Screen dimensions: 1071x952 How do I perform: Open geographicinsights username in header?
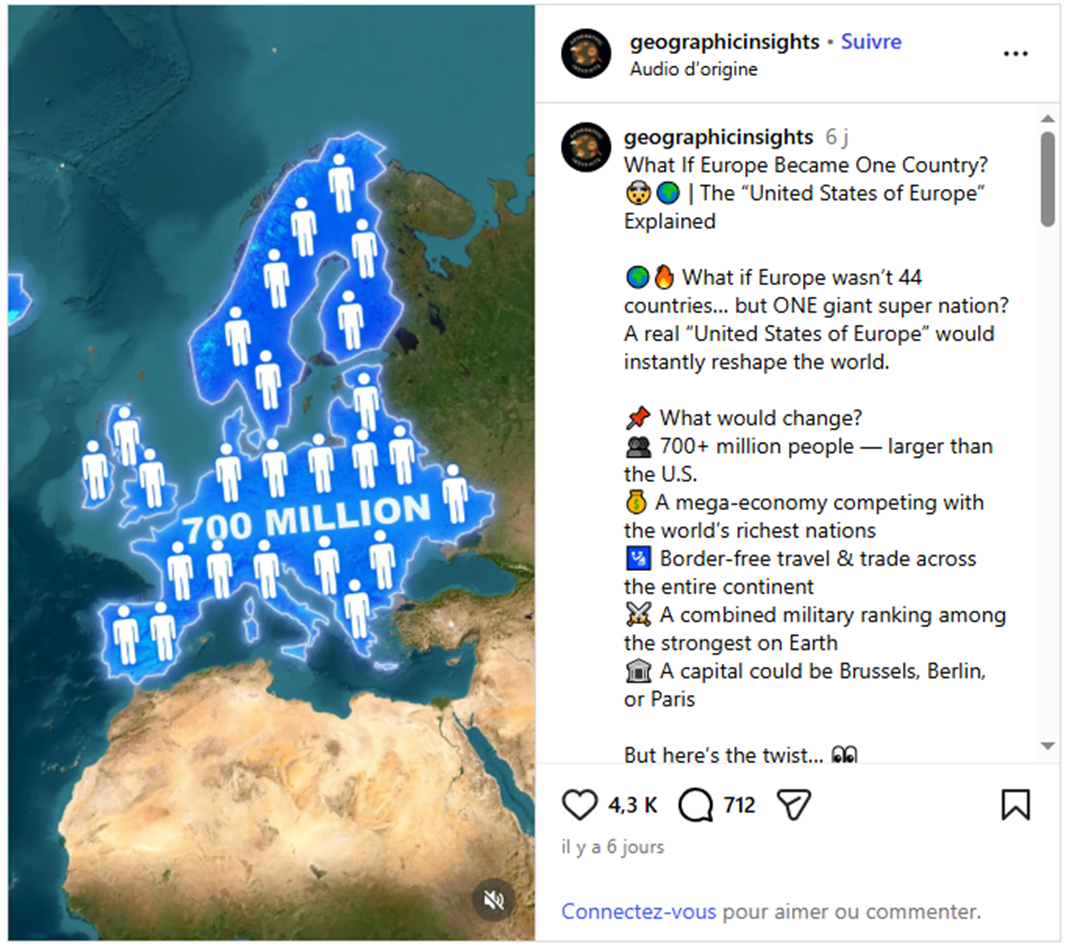(724, 42)
